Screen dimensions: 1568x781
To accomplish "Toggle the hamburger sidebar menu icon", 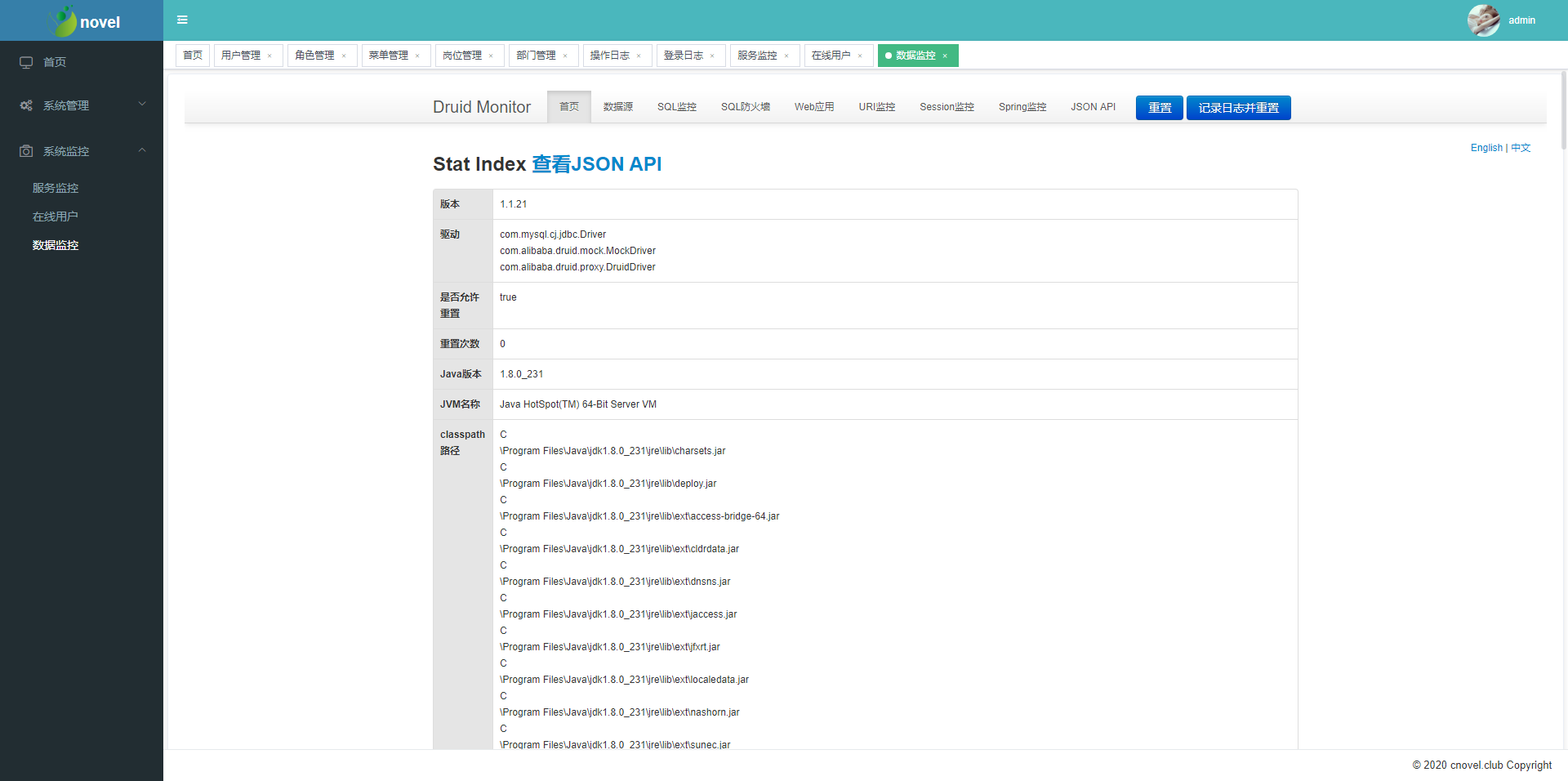I will pos(182,20).
